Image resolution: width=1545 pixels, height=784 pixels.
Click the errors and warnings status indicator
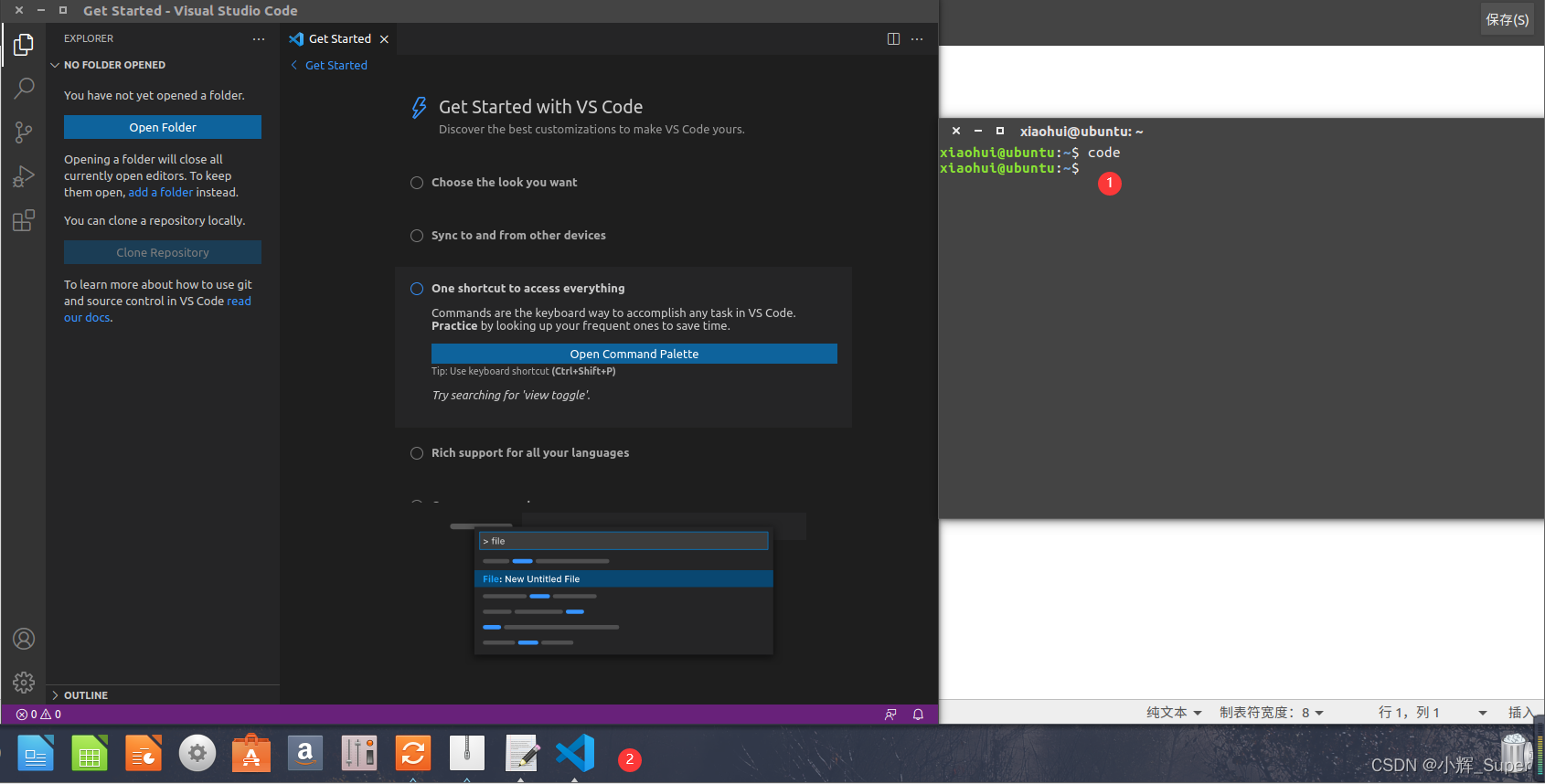(x=38, y=715)
